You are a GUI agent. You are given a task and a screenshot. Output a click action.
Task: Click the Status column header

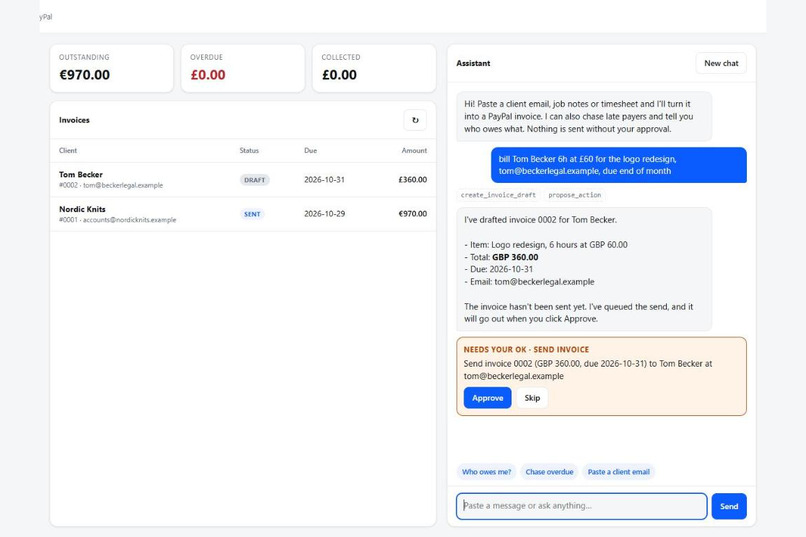(249, 151)
